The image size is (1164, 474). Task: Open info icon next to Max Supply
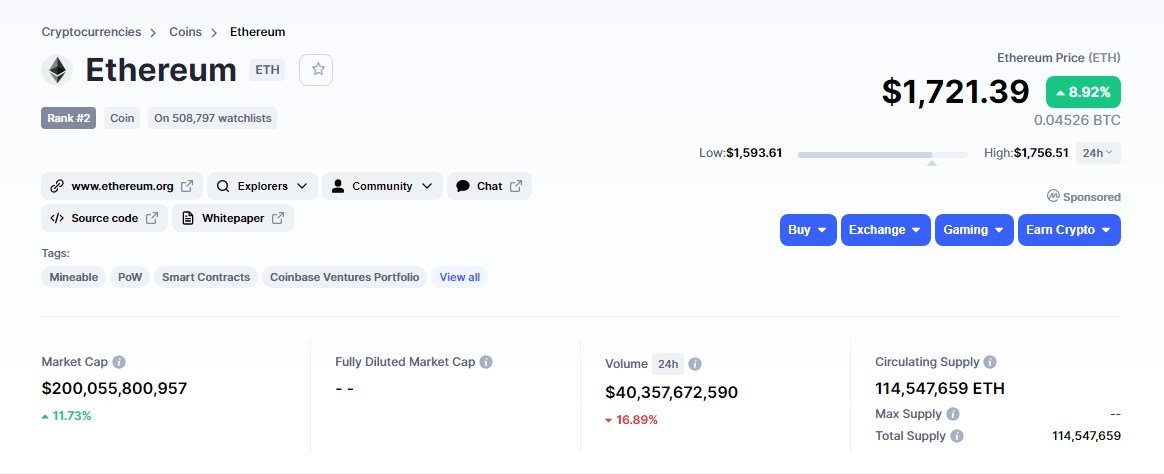pos(953,414)
